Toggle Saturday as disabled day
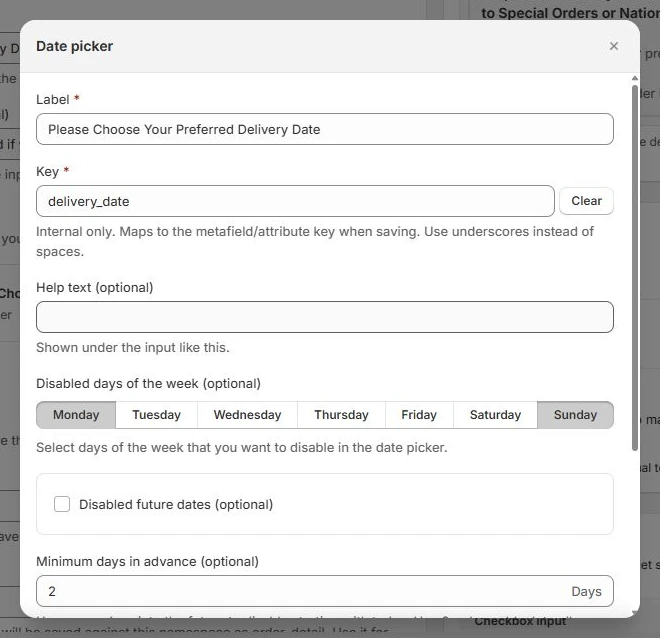 coord(495,415)
